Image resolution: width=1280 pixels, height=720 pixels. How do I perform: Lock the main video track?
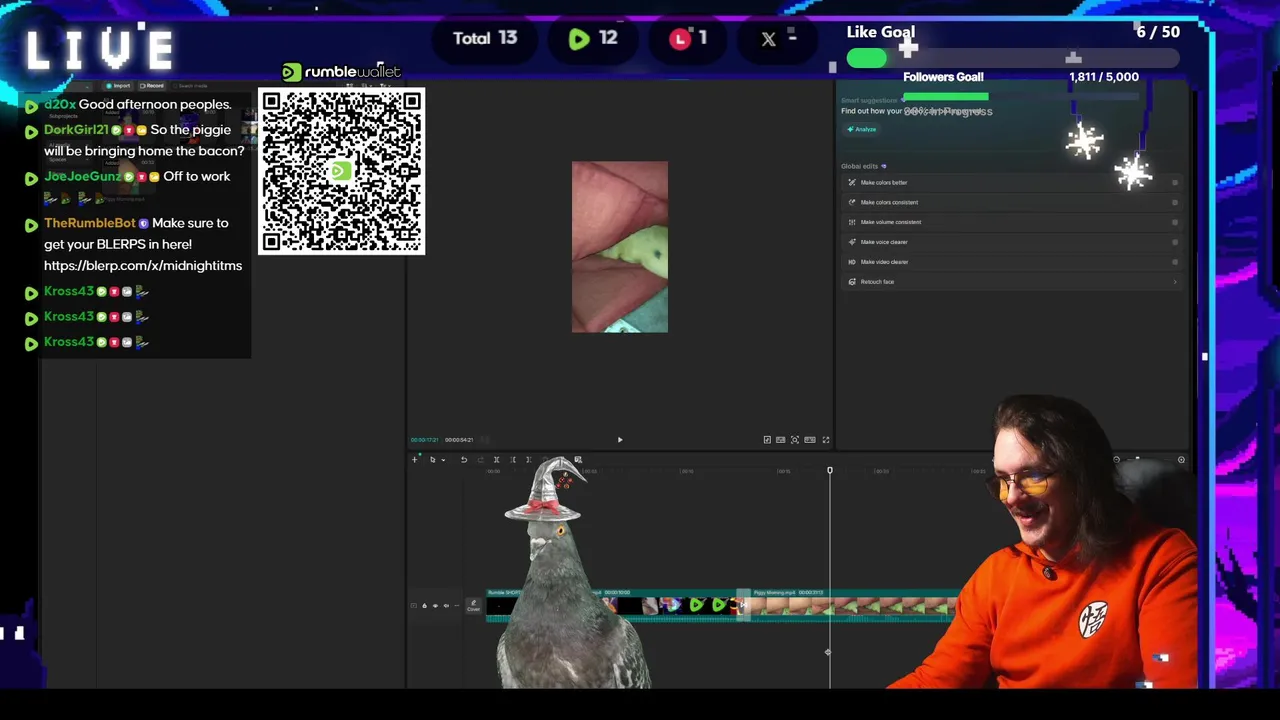pos(424,606)
